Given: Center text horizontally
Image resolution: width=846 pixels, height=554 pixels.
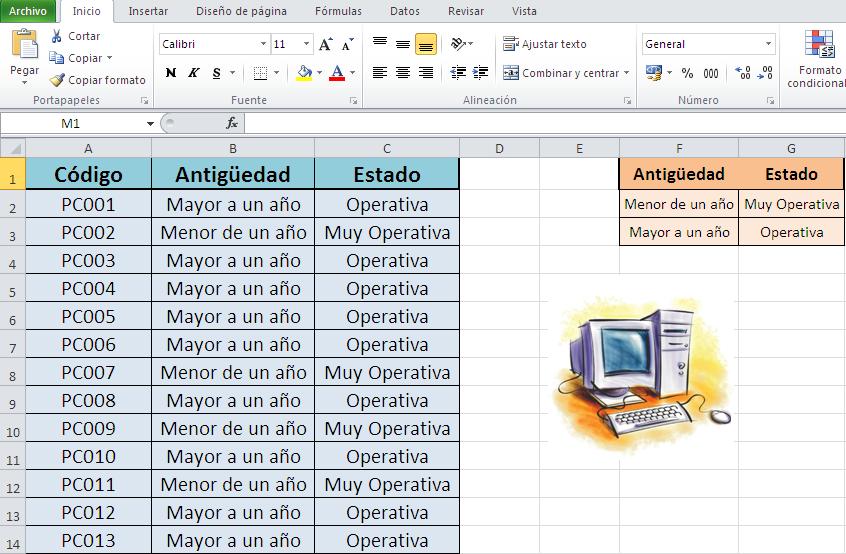Looking at the screenshot, I should pos(402,73).
